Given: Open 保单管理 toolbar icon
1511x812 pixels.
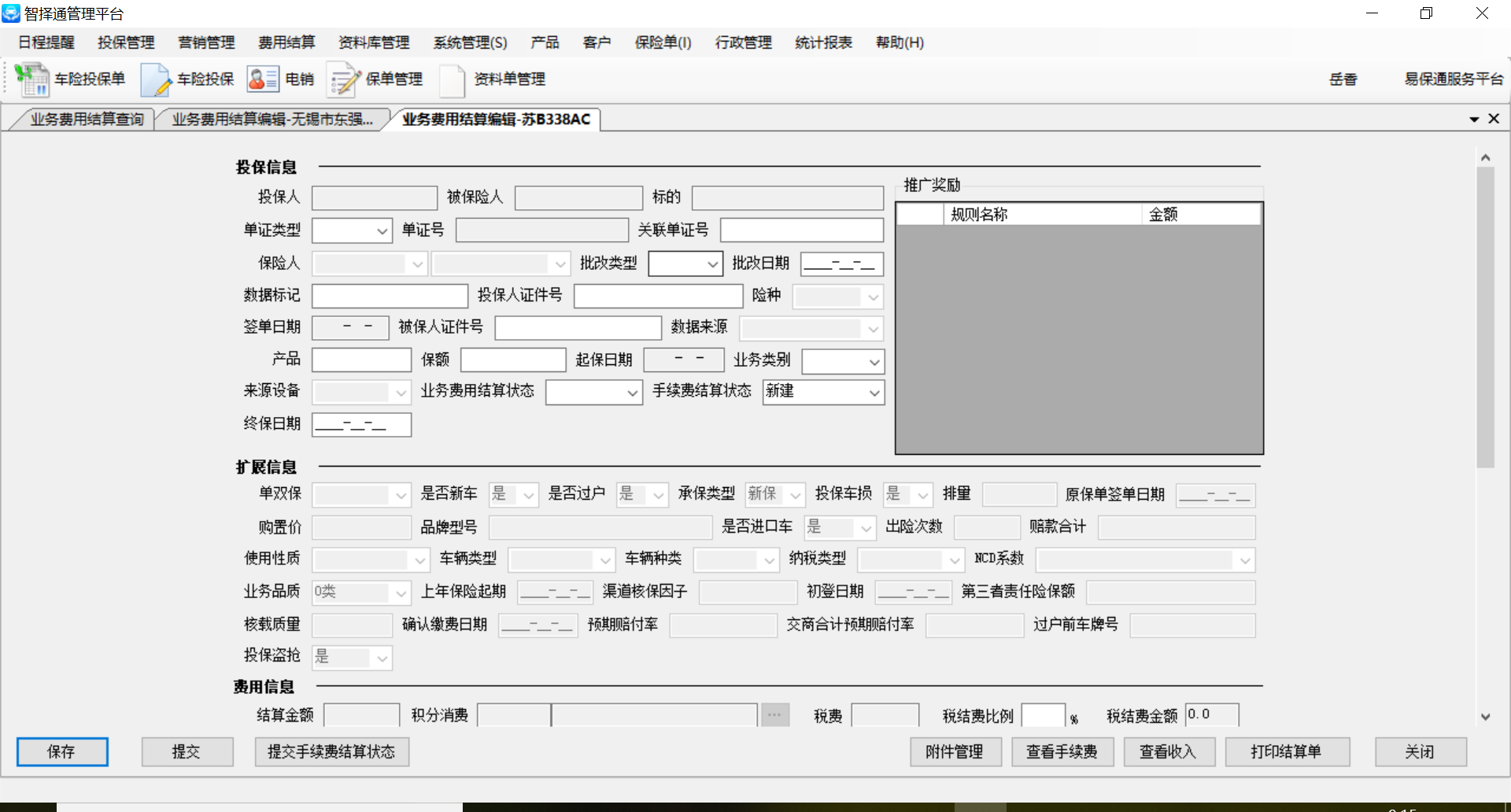Looking at the screenshot, I should tap(344, 79).
